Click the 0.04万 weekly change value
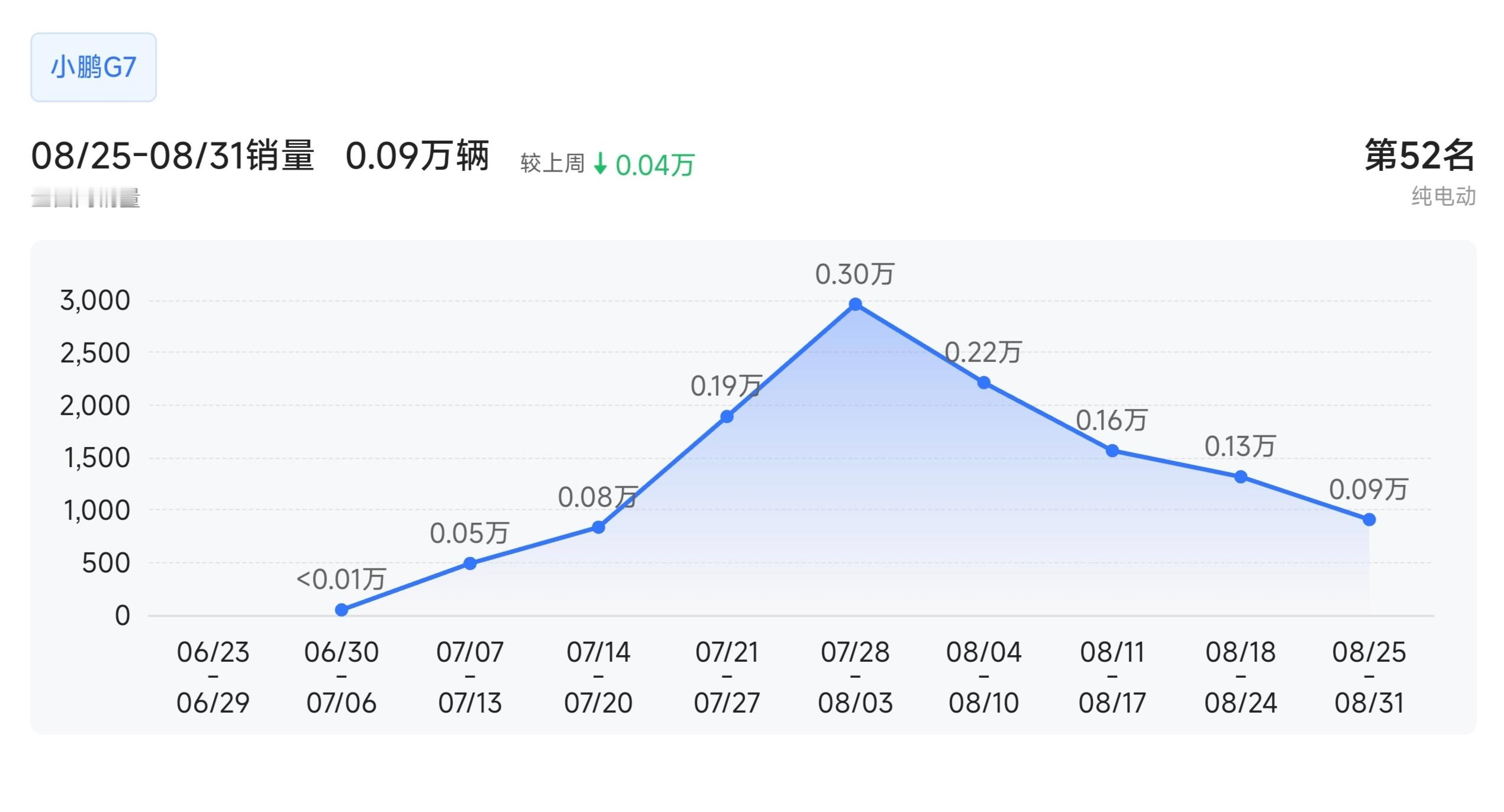The width and height of the screenshot is (1504, 812). [x=655, y=165]
